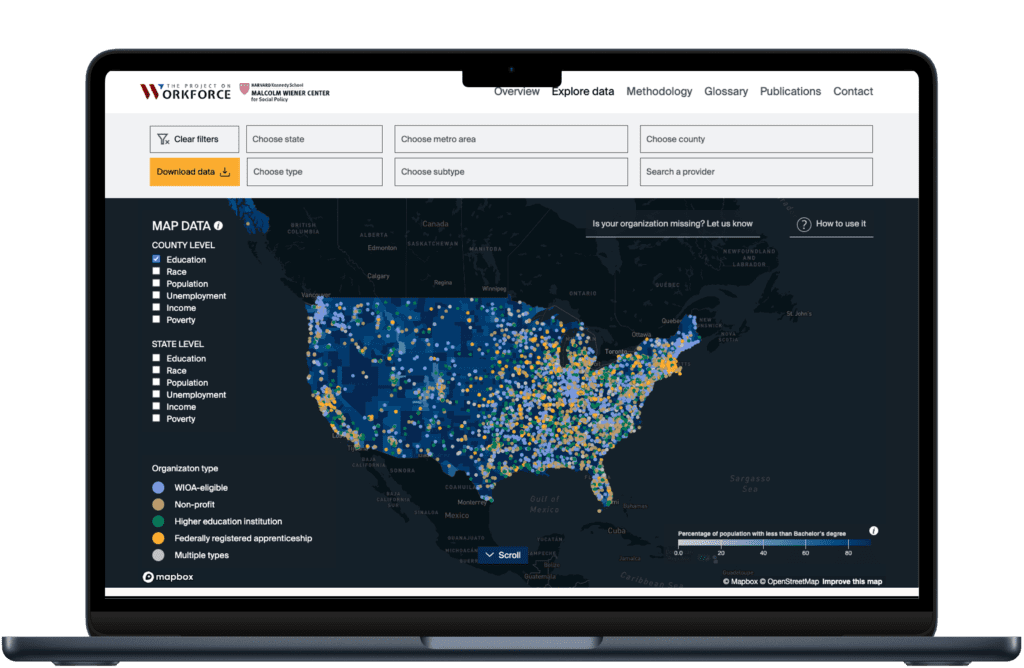Click the download arrow icon on orange button
The height and width of the screenshot is (668, 1024).
coord(225,172)
